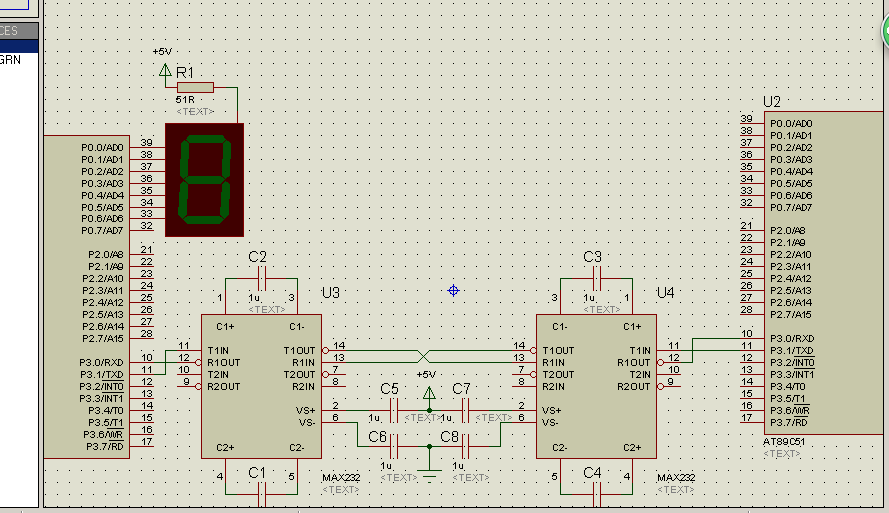Click VS+ pin 2 on U3

click(334, 410)
